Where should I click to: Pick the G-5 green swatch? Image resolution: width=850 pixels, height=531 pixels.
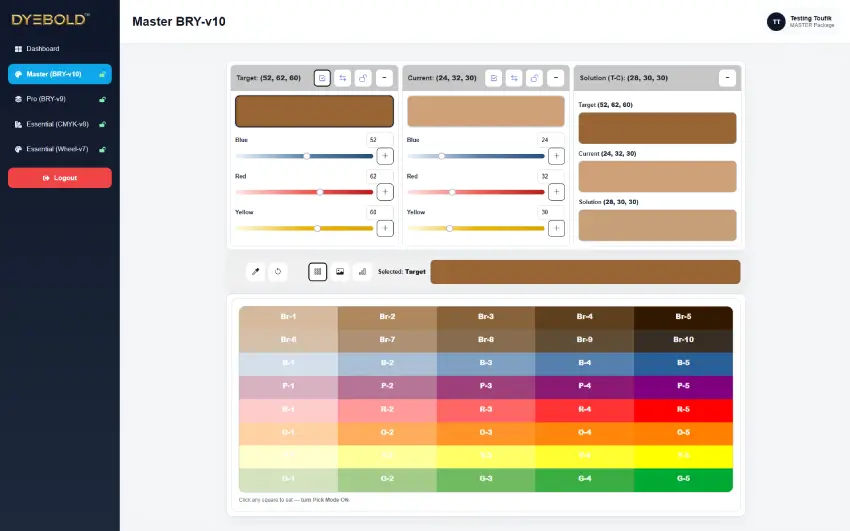683,479
